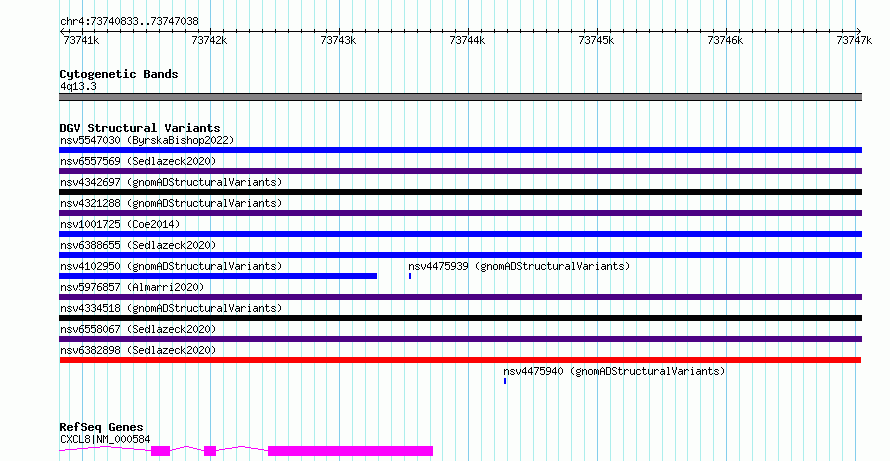Select the black nsv4334518 variant bar

[460, 318]
